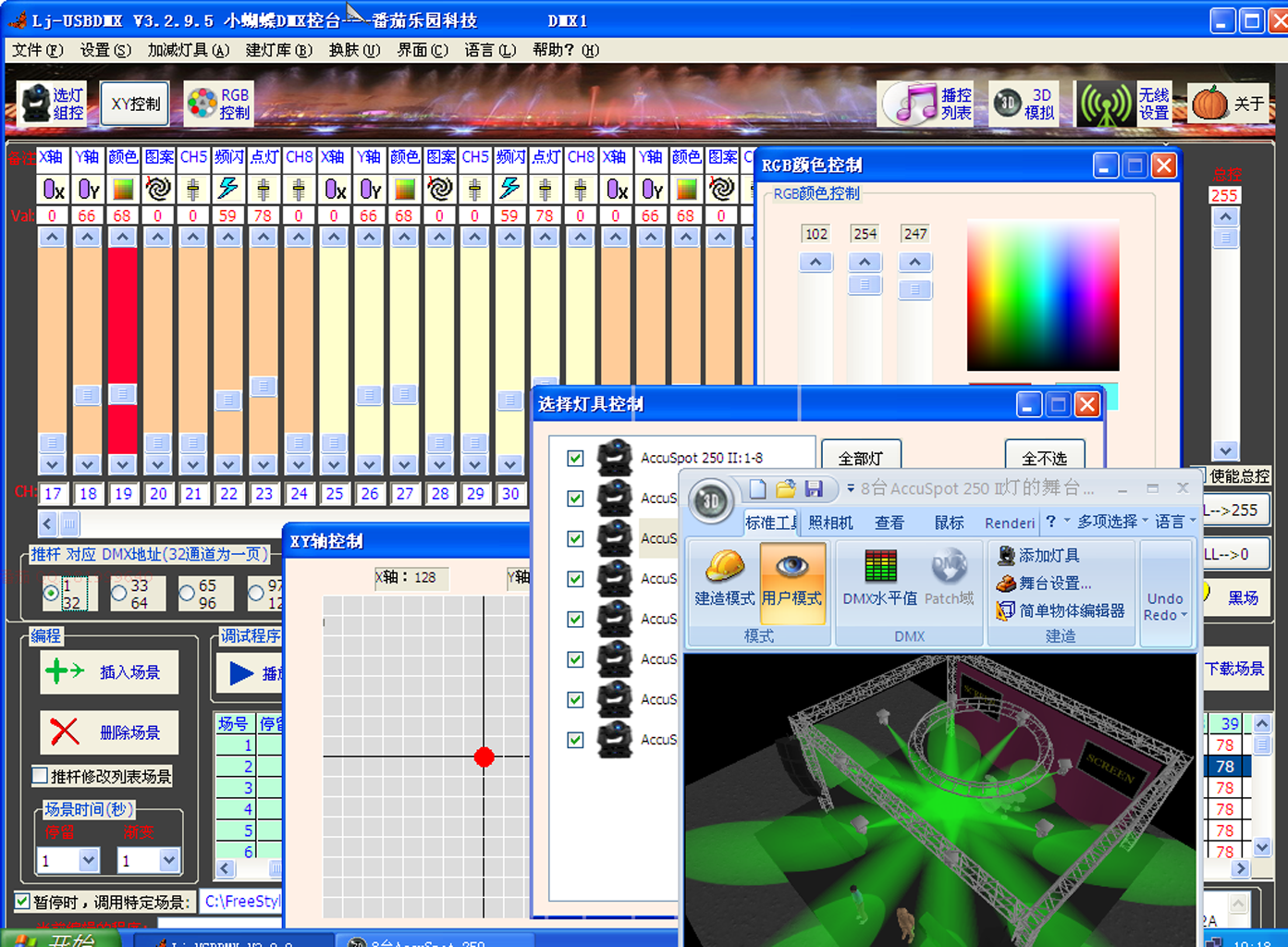
Task: Click Open folder icon in 3D window
Action: click(786, 488)
